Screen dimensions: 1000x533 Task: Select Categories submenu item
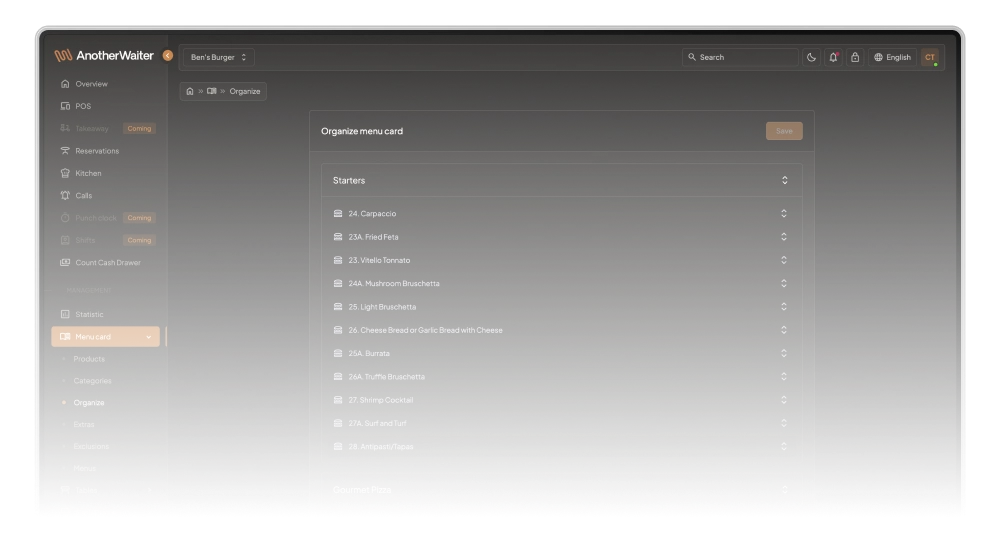[92, 381]
